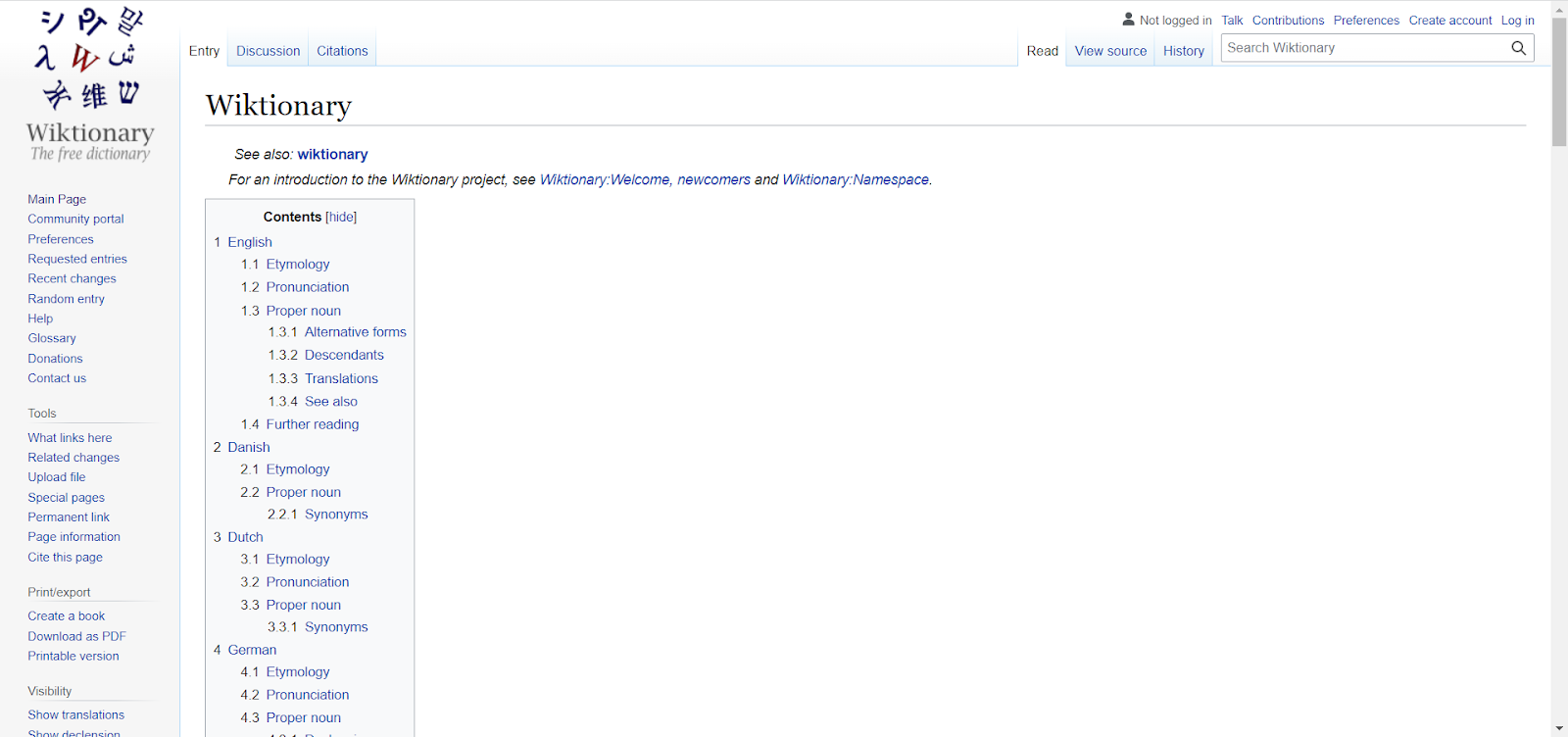Hide the Contents table

click(x=341, y=218)
